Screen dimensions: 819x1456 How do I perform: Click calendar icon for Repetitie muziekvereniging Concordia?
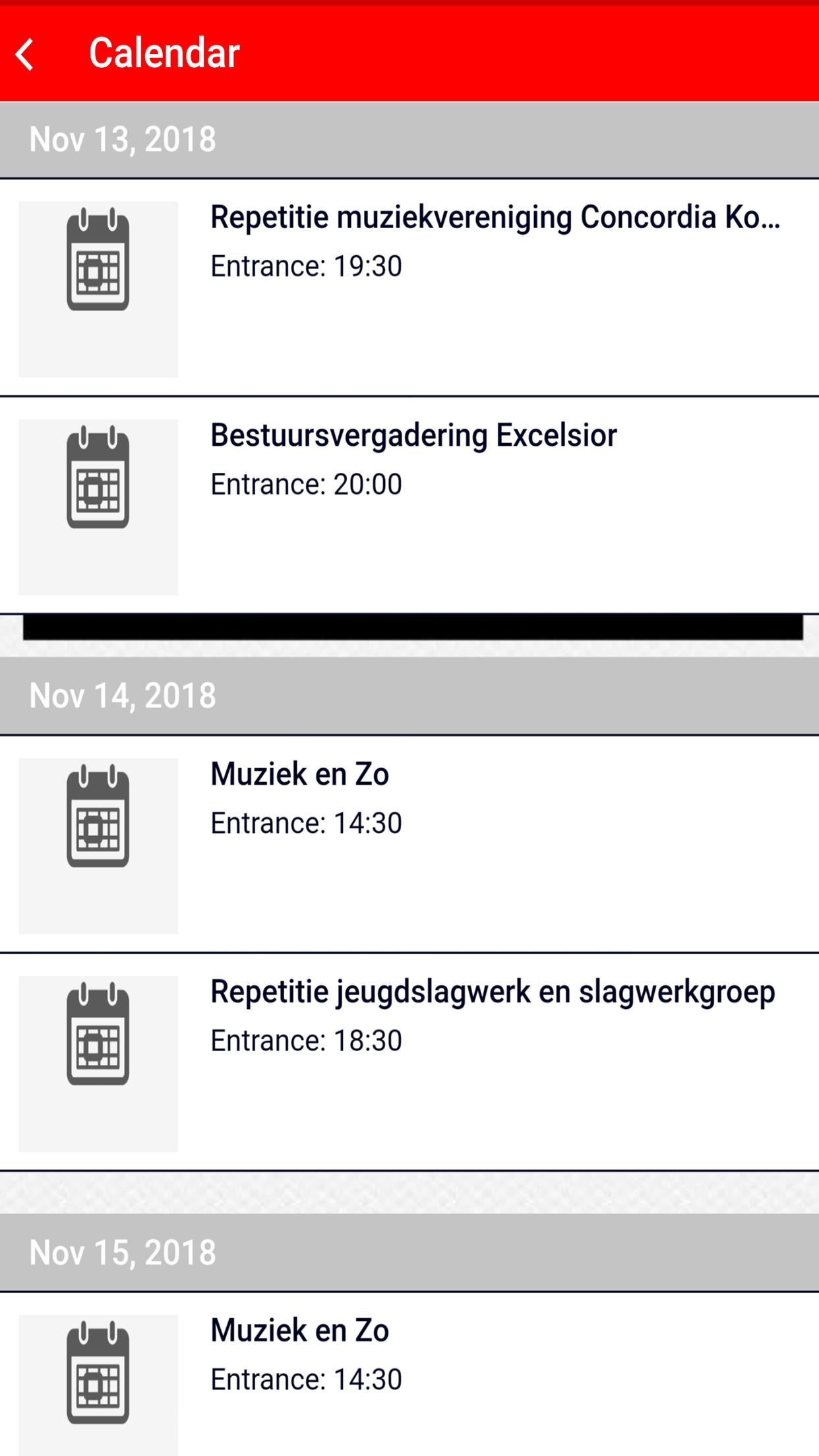click(x=98, y=258)
